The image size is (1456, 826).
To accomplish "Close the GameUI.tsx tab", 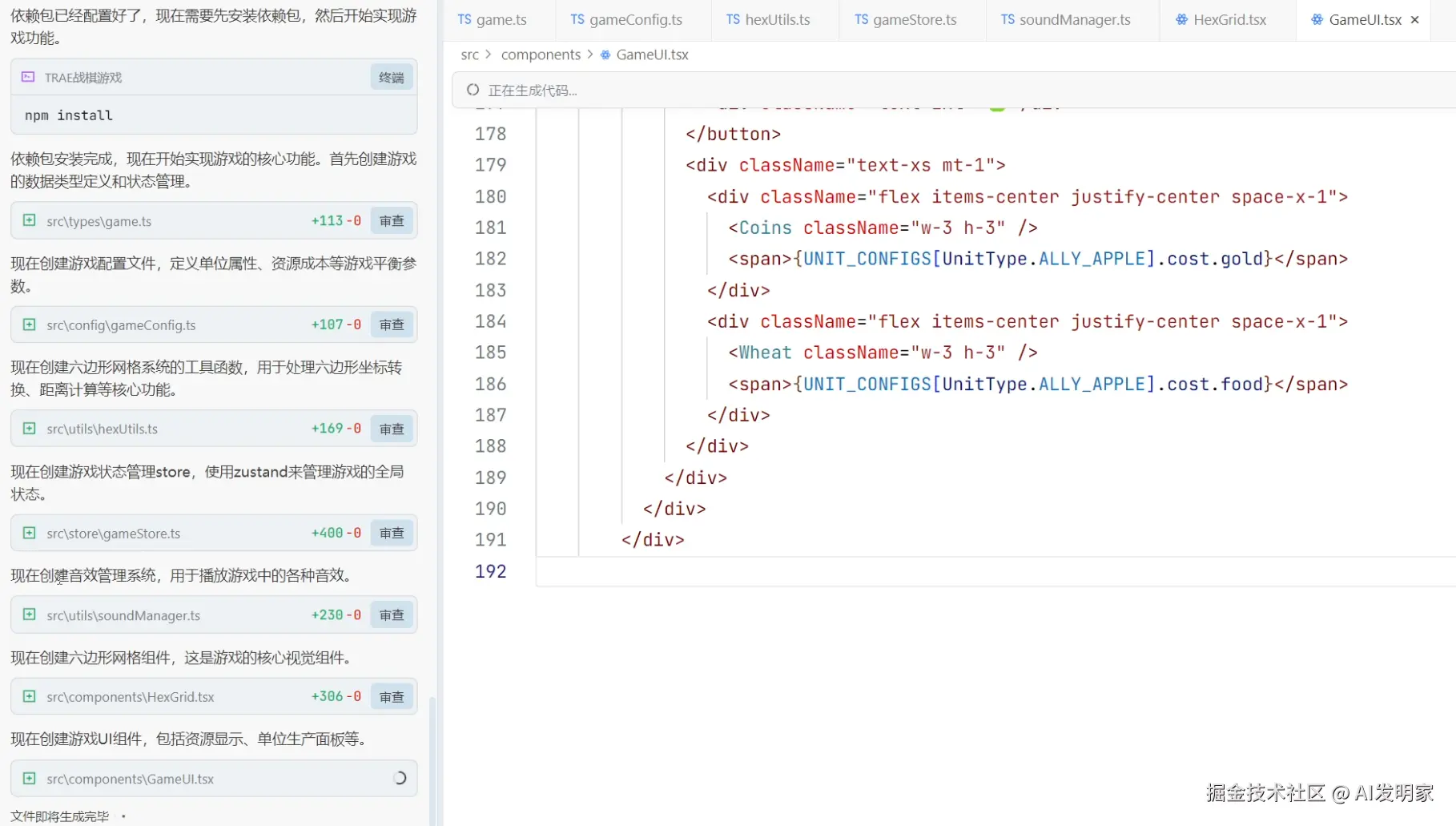I will (x=1415, y=20).
